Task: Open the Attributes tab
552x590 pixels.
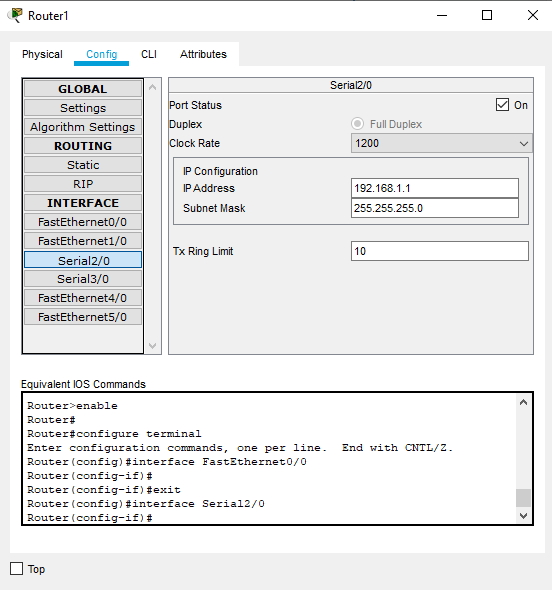Action: (x=203, y=54)
